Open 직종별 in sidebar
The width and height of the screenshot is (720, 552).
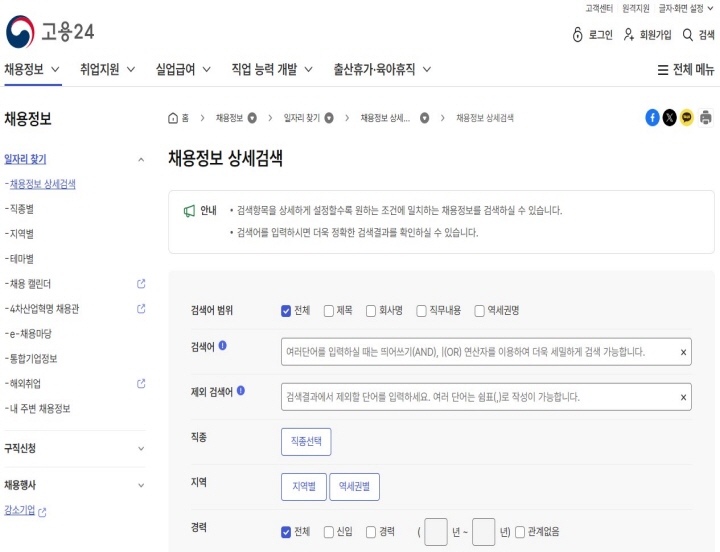(22, 209)
